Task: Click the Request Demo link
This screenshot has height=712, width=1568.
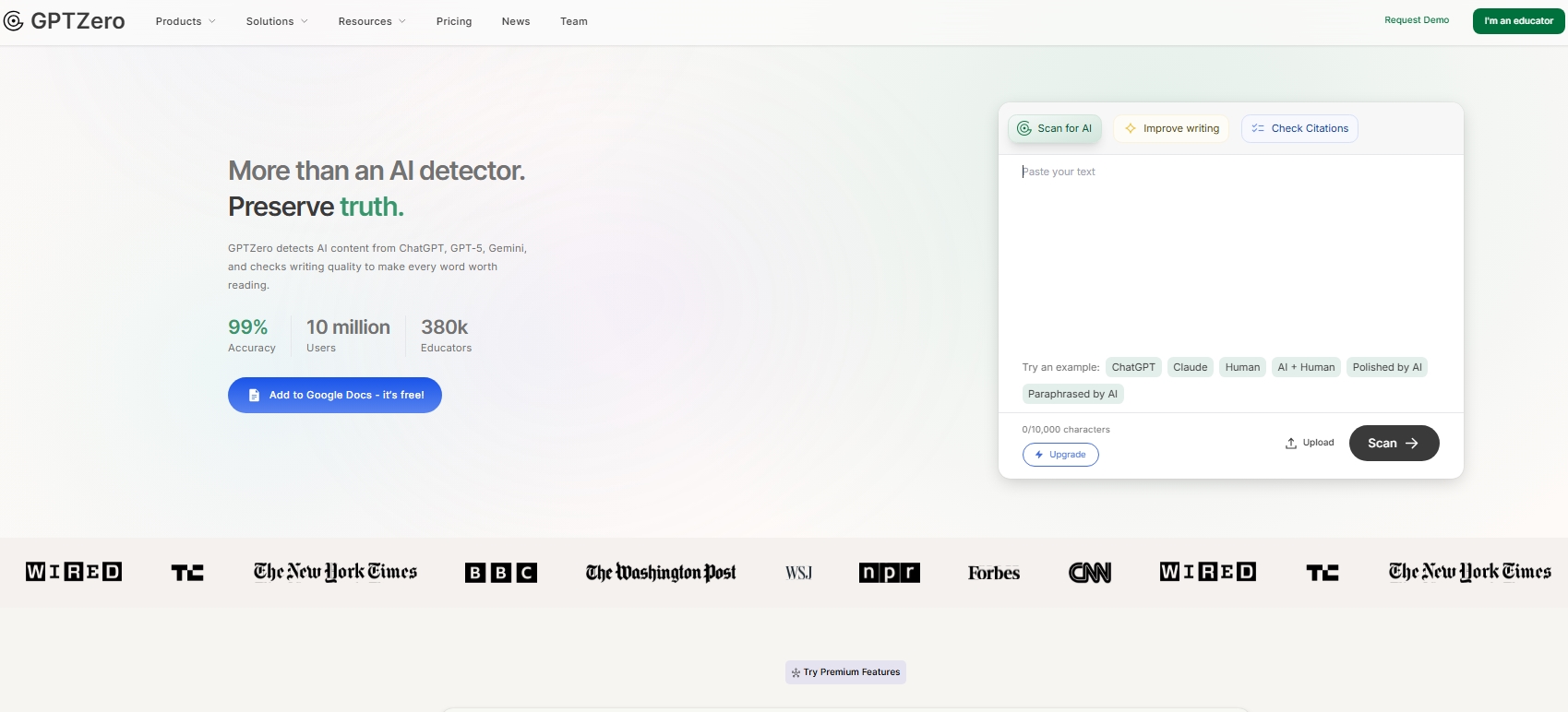Action: (x=1417, y=20)
